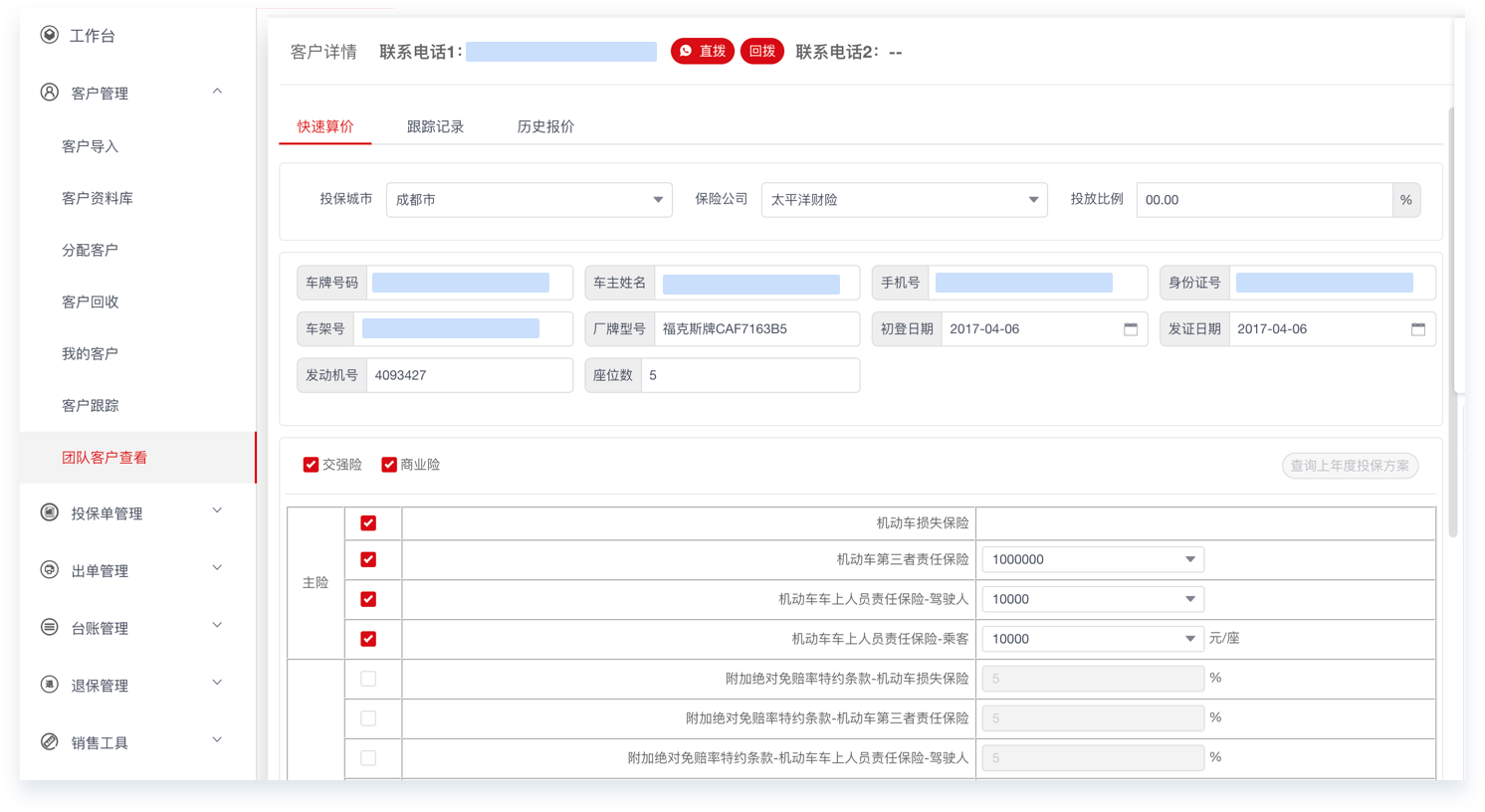Image resolution: width=1485 pixels, height=812 pixels.
Task: Open the 投保城市 dropdown
Action: point(529,200)
